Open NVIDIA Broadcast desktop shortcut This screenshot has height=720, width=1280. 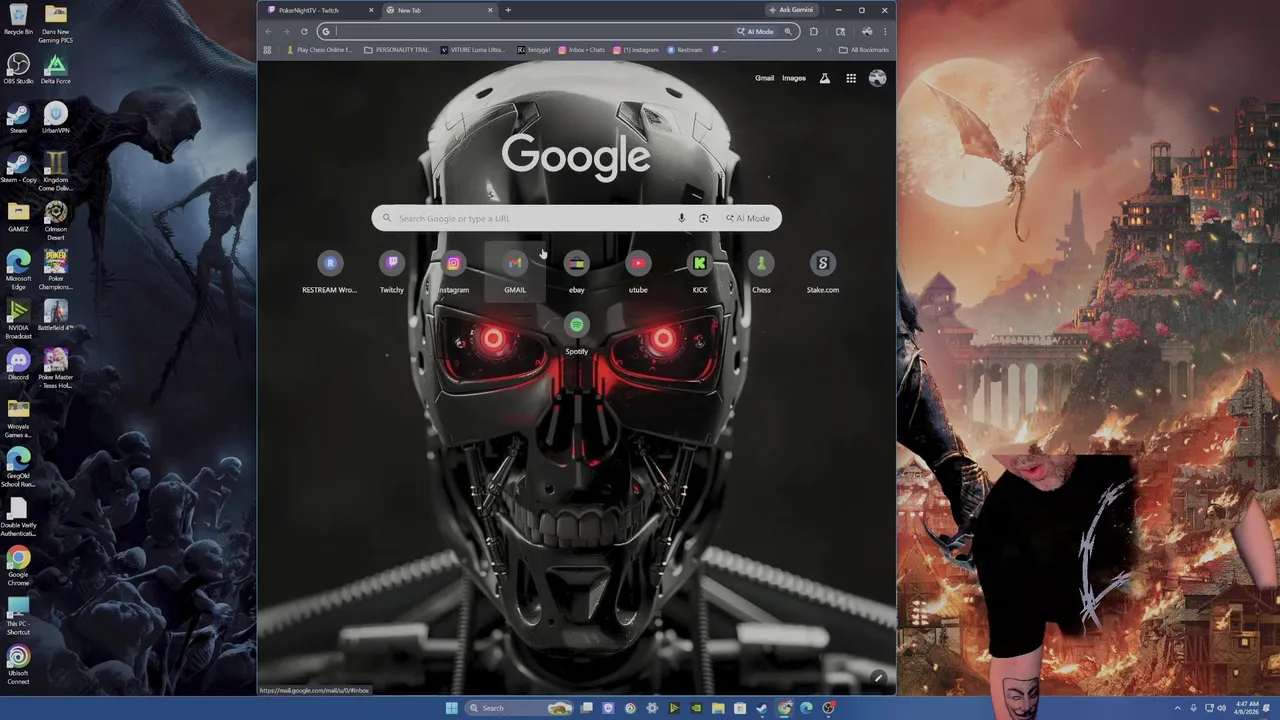(18, 320)
